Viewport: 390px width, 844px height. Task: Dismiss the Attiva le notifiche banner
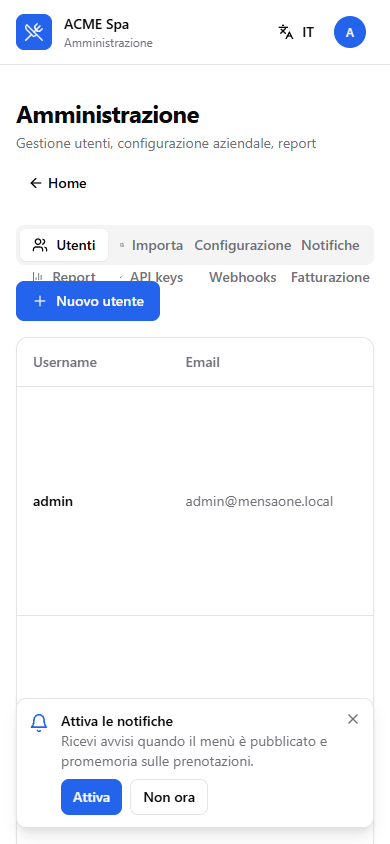pyautogui.click(x=353, y=719)
